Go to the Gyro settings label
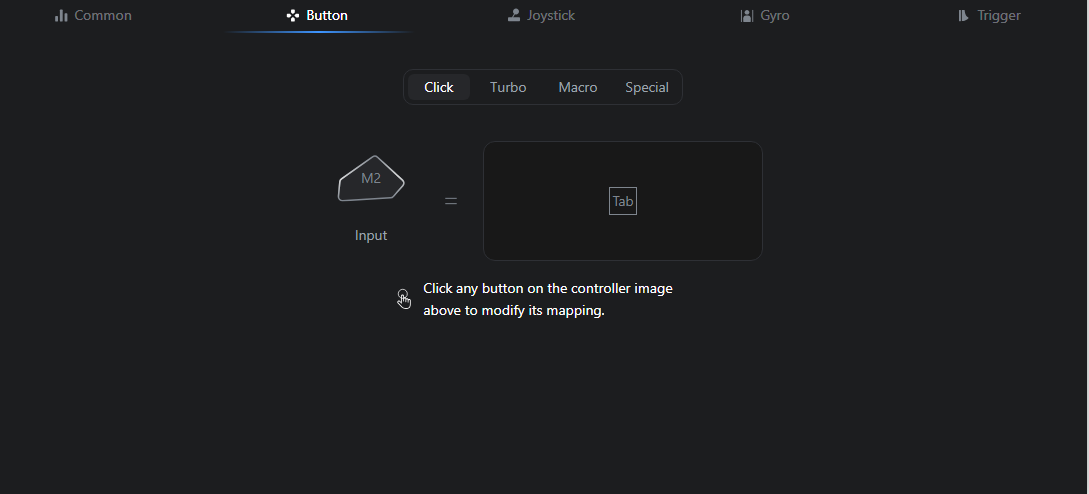Screen dimensions: 1089x494 (775, 15)
